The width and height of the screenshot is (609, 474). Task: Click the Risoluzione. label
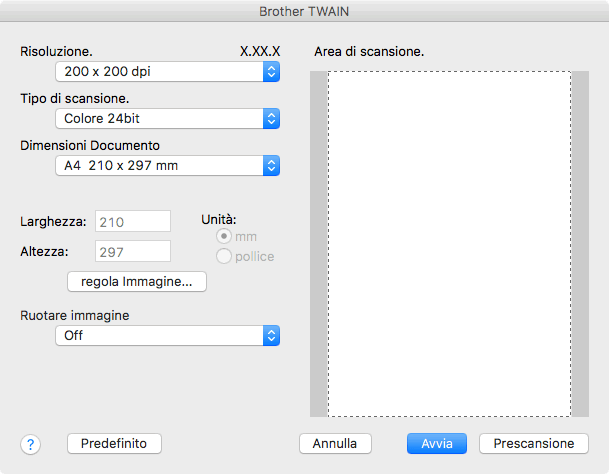(x=56, y=51)
